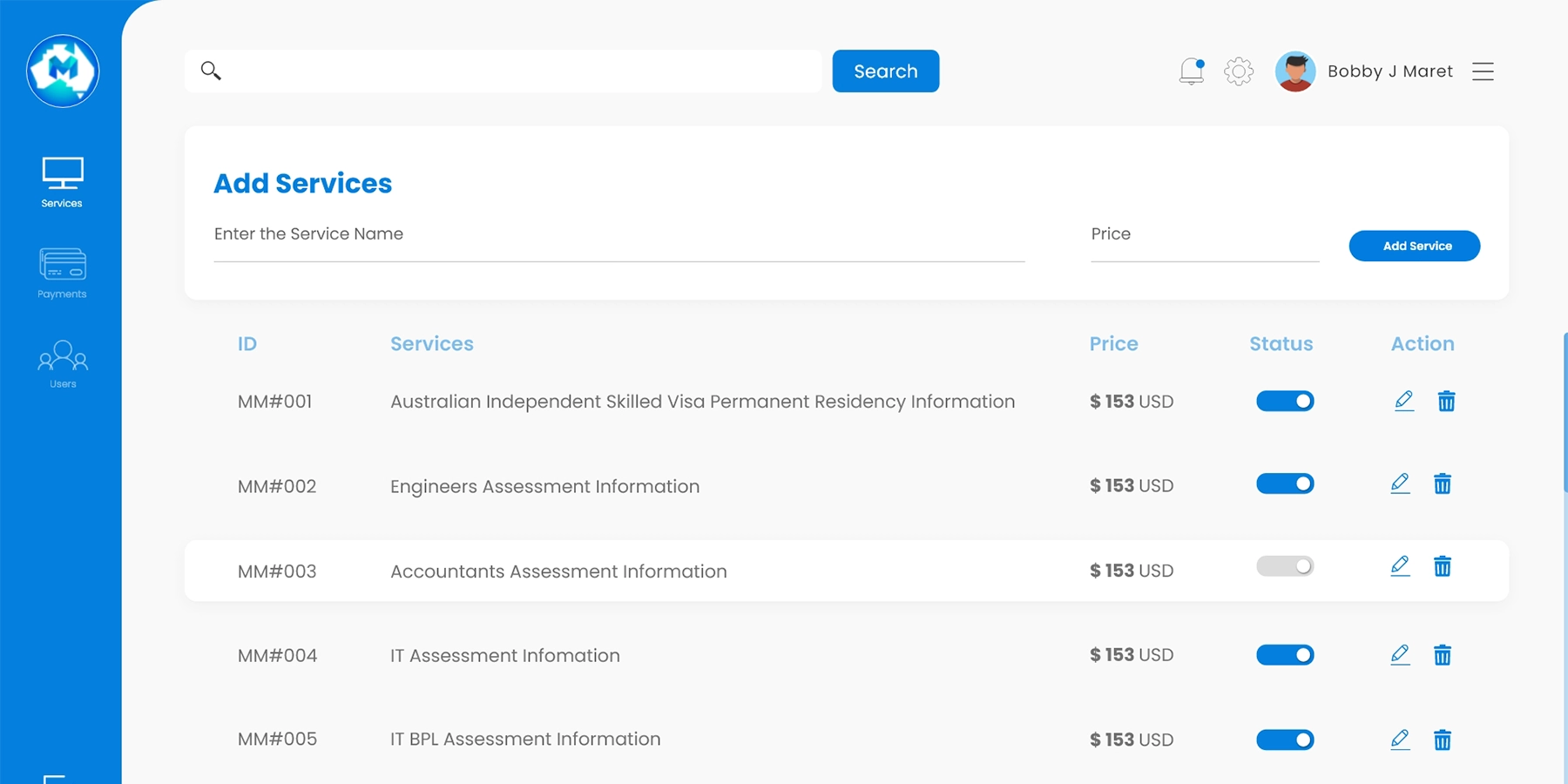Disable status toggle for MM#001
The height and width of the screenshot is (784, 1568).
1284,402
